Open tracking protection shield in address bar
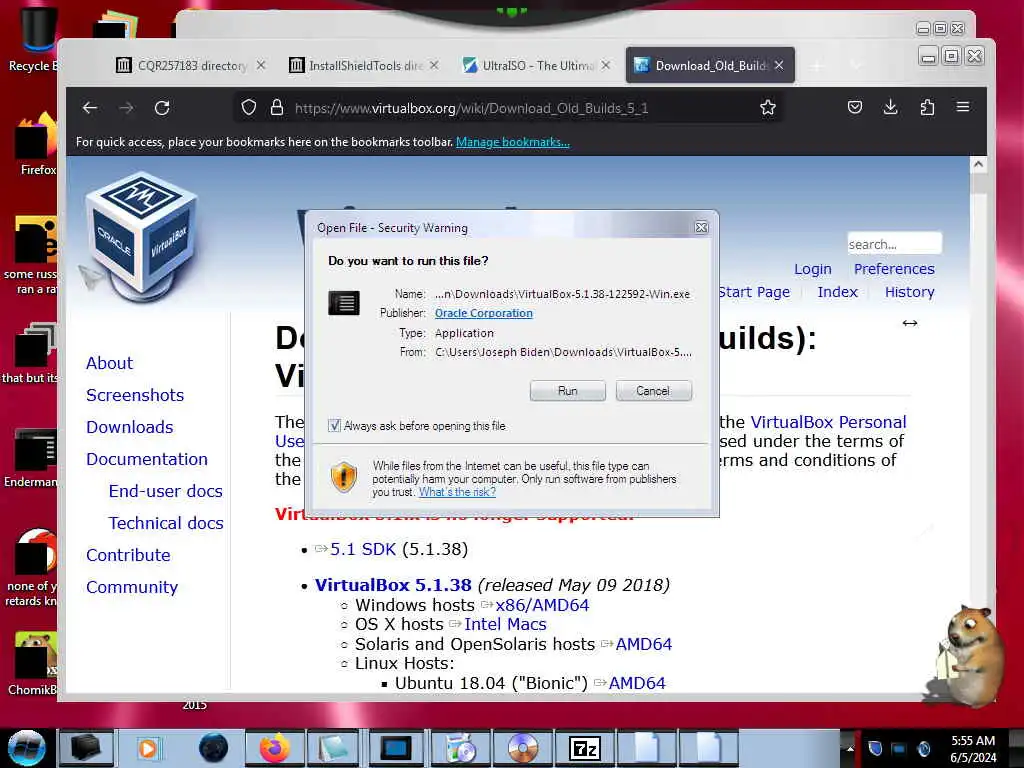The image size is (1024, 768). click(249, 108)
